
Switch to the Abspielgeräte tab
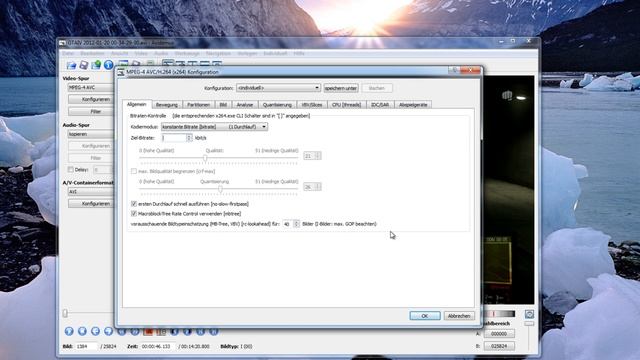pos(413,105)
